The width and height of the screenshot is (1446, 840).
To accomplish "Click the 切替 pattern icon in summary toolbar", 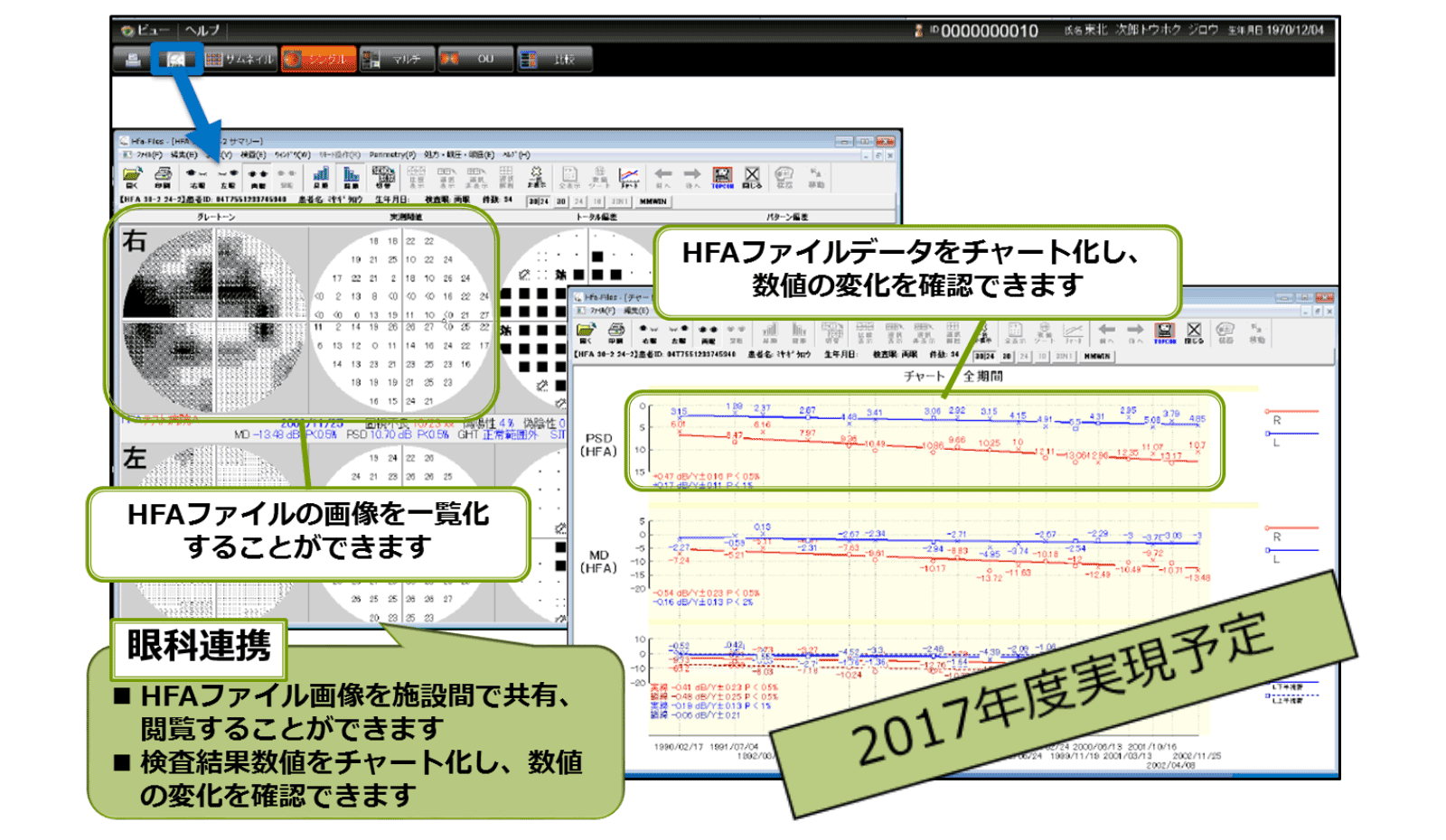I will [383, 177].
